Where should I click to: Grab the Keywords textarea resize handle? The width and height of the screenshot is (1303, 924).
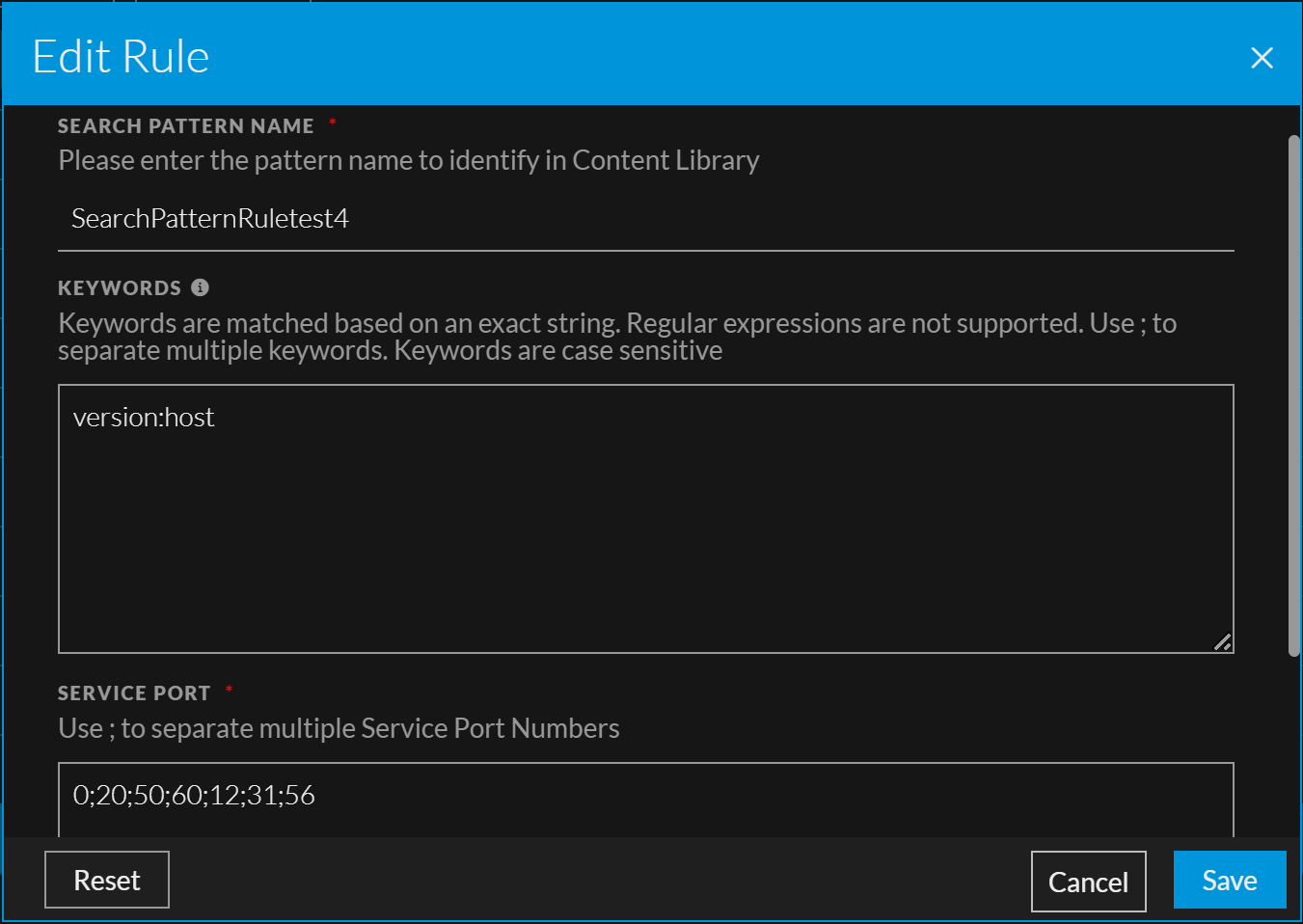1222,642
